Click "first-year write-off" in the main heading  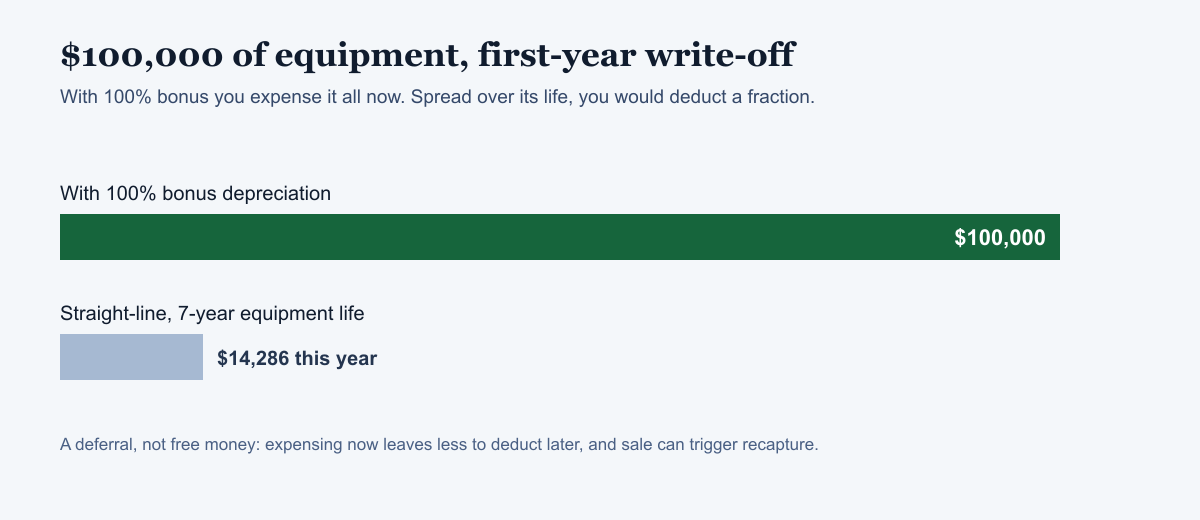(636, 56)
